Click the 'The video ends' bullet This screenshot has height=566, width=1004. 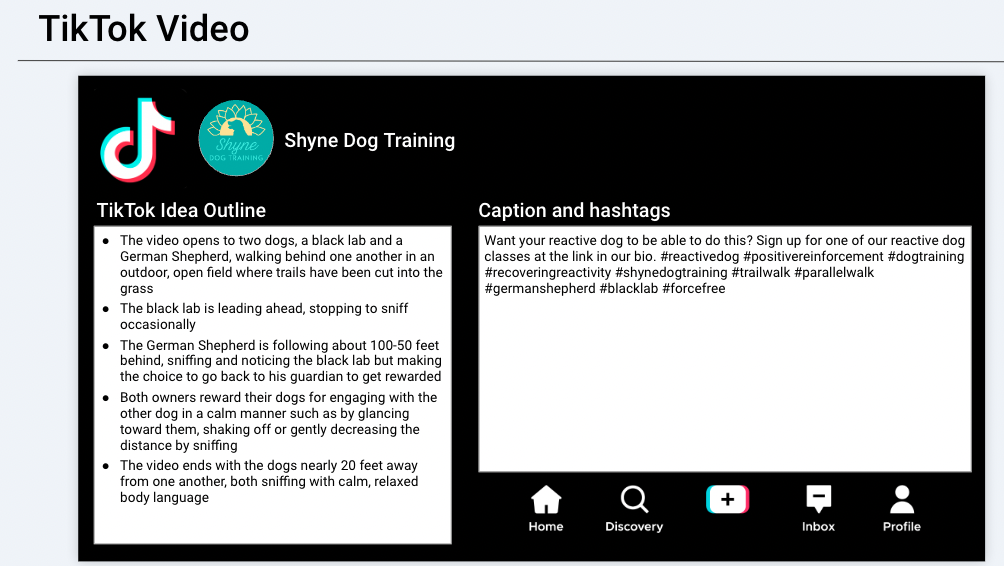(x=268, y=481)
